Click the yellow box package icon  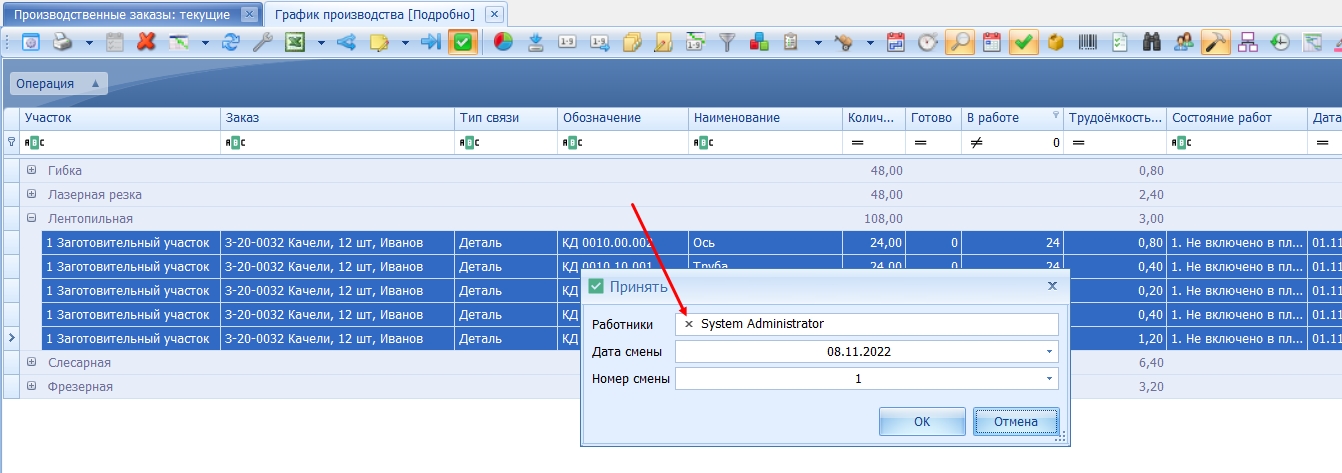[1055, 43]
